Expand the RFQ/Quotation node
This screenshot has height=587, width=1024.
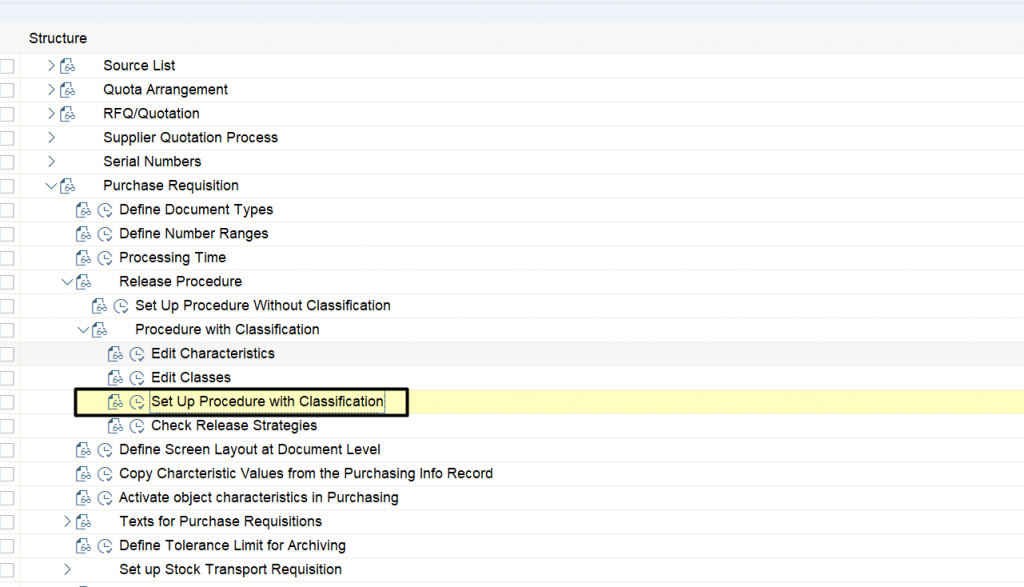(51, 114)
